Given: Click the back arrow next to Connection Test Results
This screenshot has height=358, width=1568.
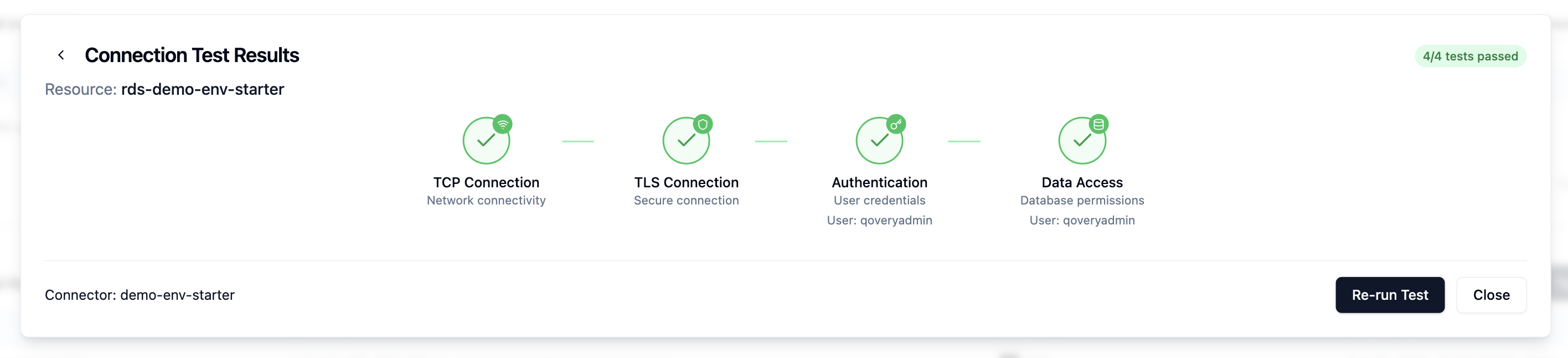Looking at the screenshot, I should point(61,55).
